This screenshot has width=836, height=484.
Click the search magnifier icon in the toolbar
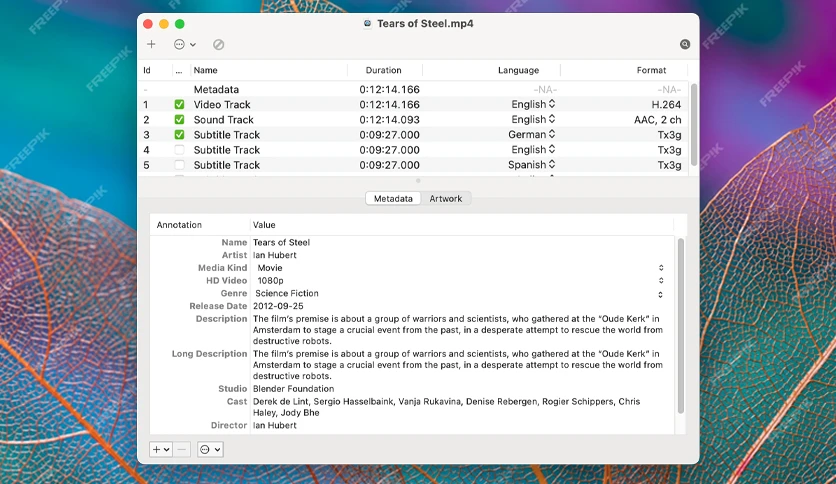pyautogui.click(x=685, y=44)
